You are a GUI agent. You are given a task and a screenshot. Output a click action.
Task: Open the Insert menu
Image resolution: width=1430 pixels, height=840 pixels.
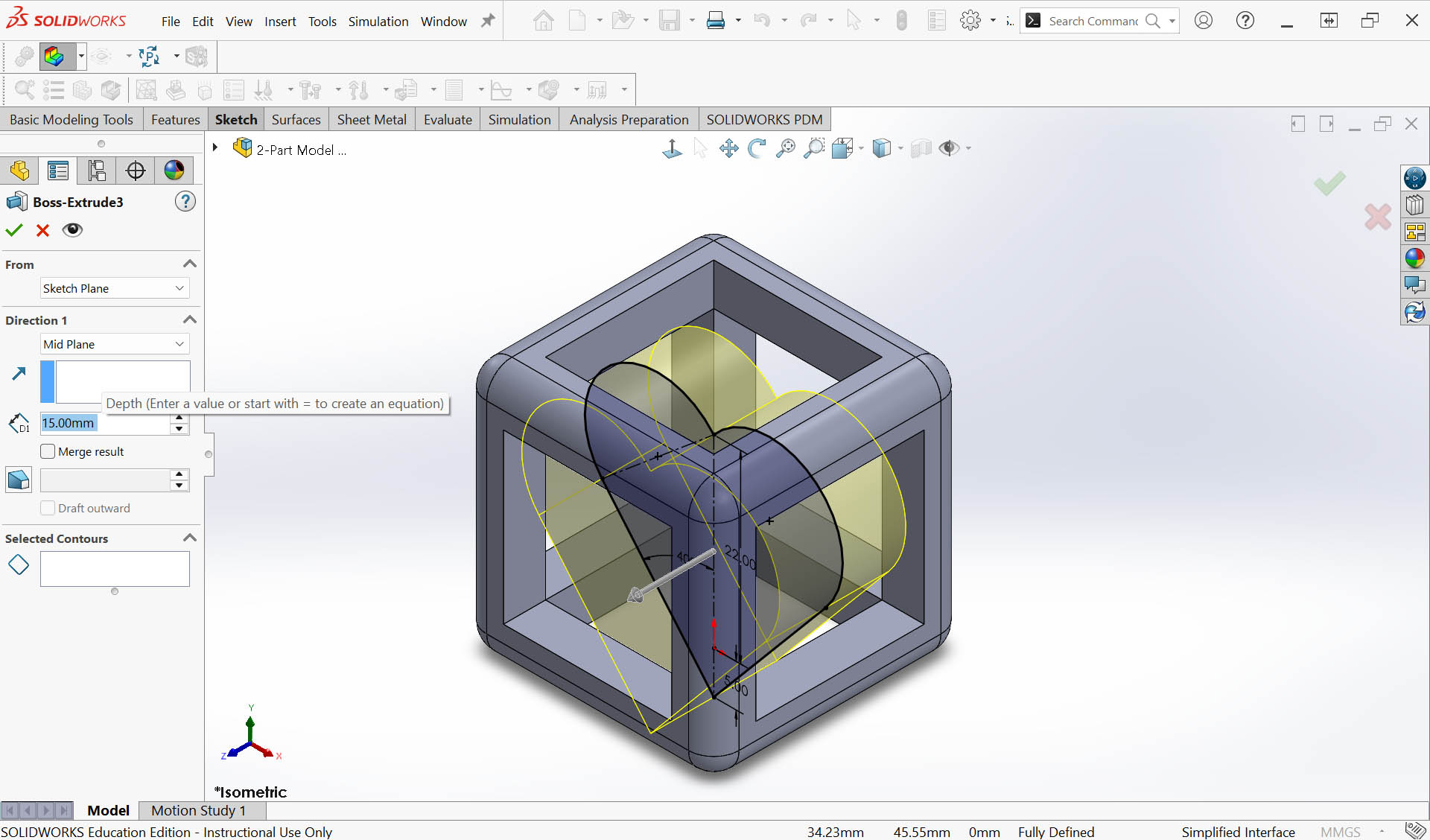(x=279, y=22)
